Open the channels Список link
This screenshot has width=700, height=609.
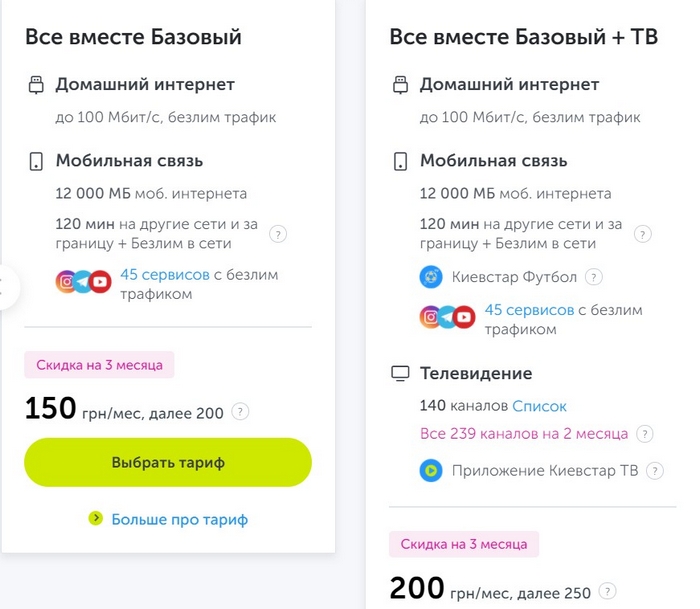pos(539,406)
